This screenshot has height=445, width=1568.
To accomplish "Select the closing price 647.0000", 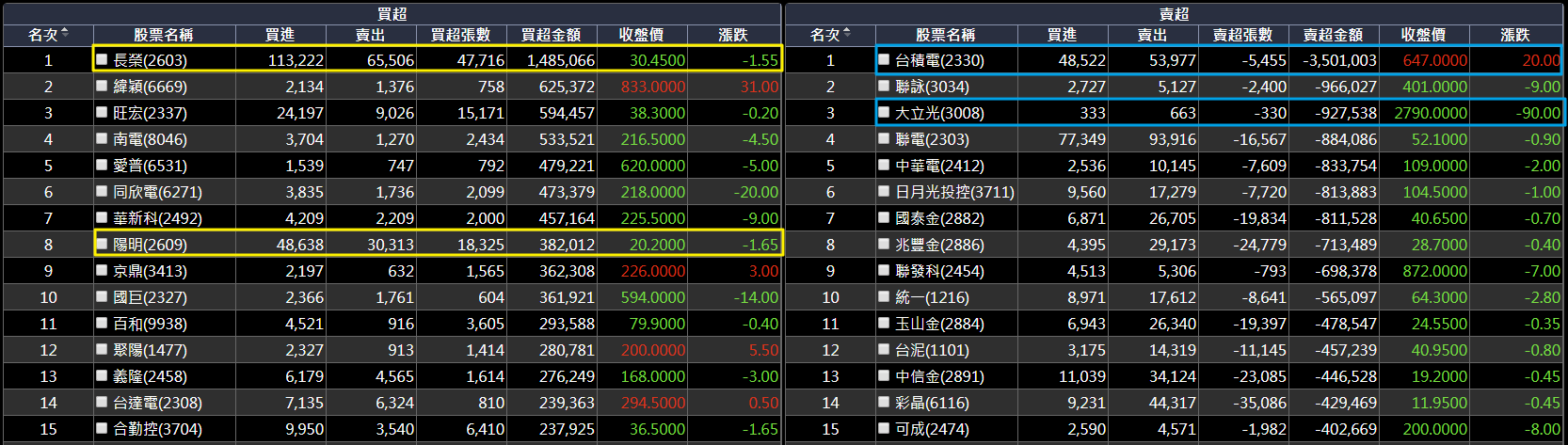I will pos(1435,60).
